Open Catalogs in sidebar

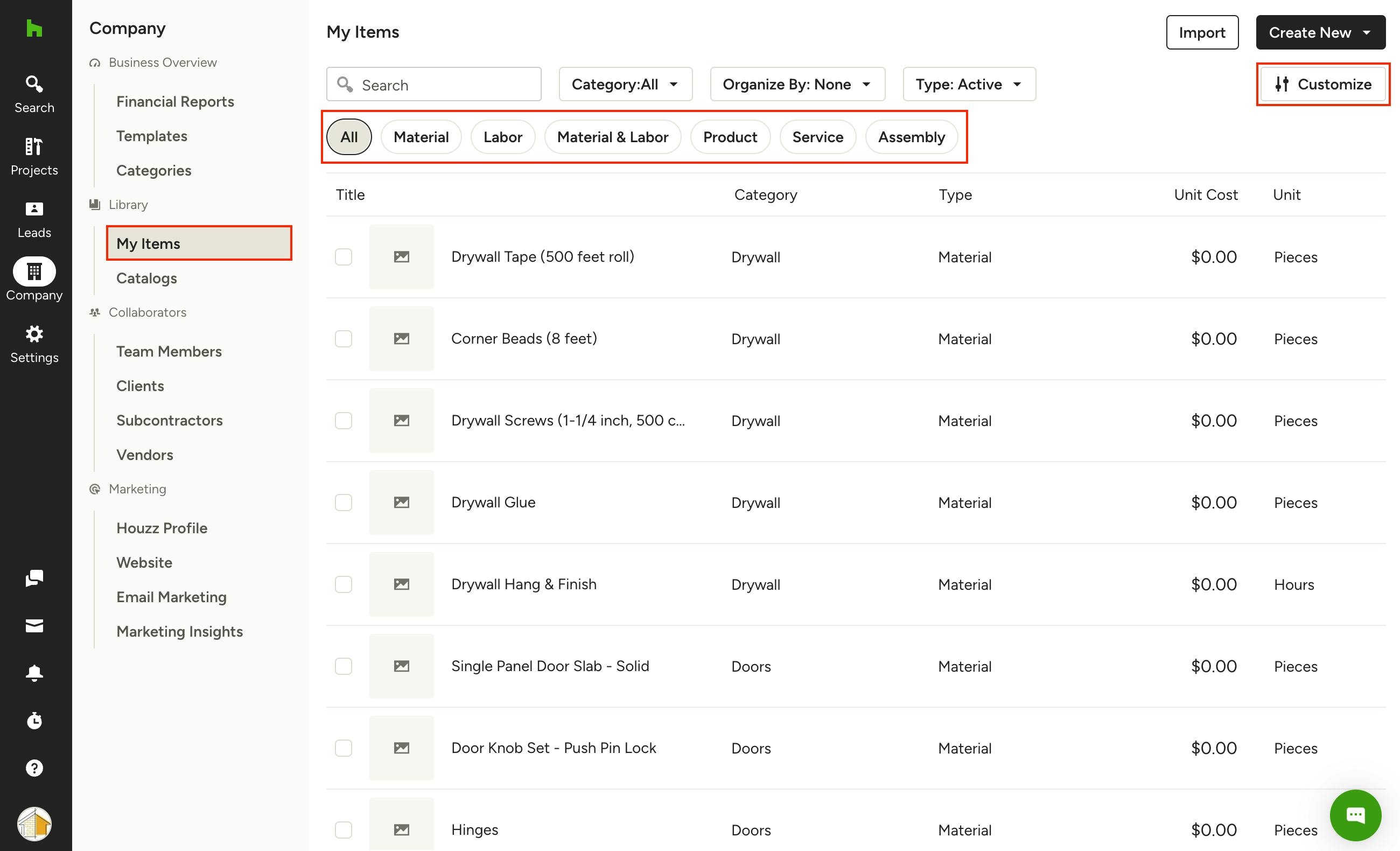(x=146, y=278)
